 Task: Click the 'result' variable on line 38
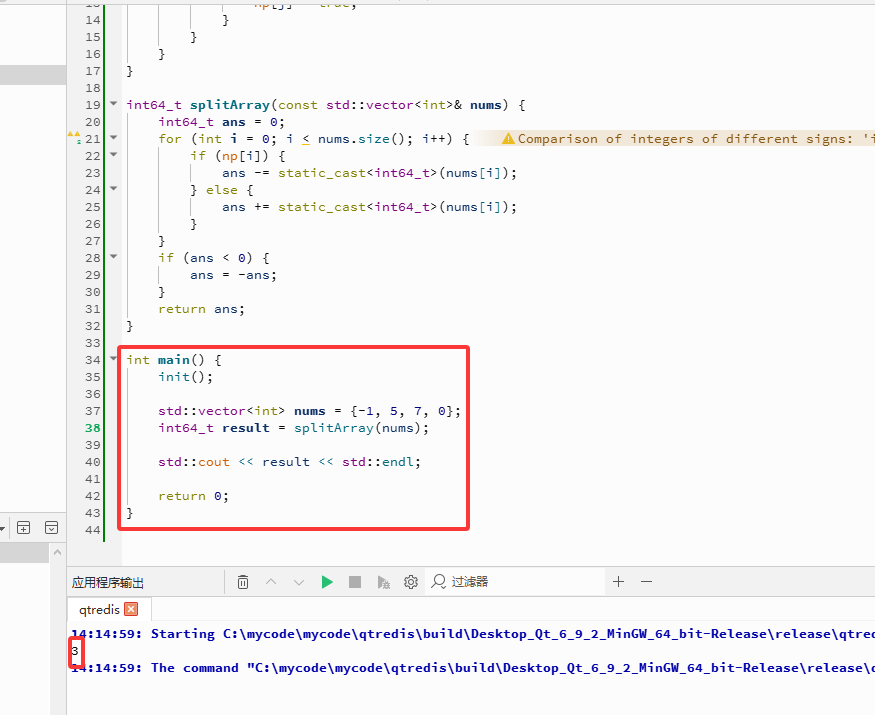click(x=246, y=428)
